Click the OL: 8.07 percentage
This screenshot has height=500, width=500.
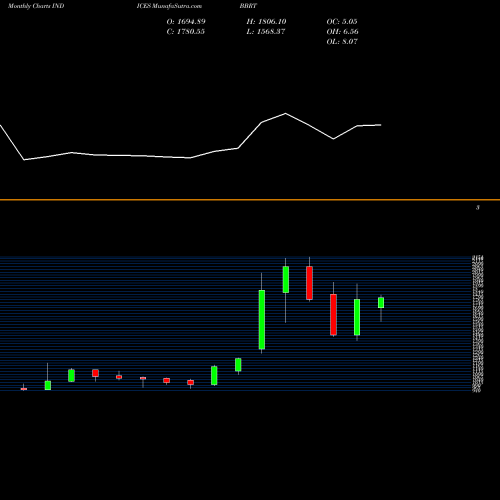pos(342,42)
